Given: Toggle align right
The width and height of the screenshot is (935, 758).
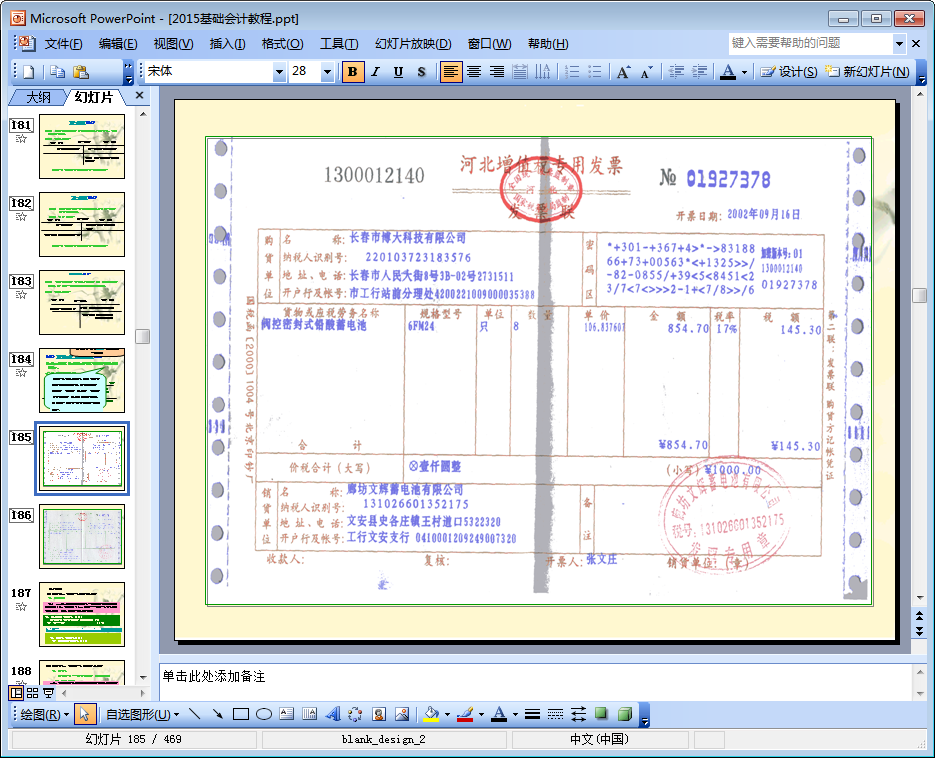Looking at the screenshot, I should [x=497, y=72].
